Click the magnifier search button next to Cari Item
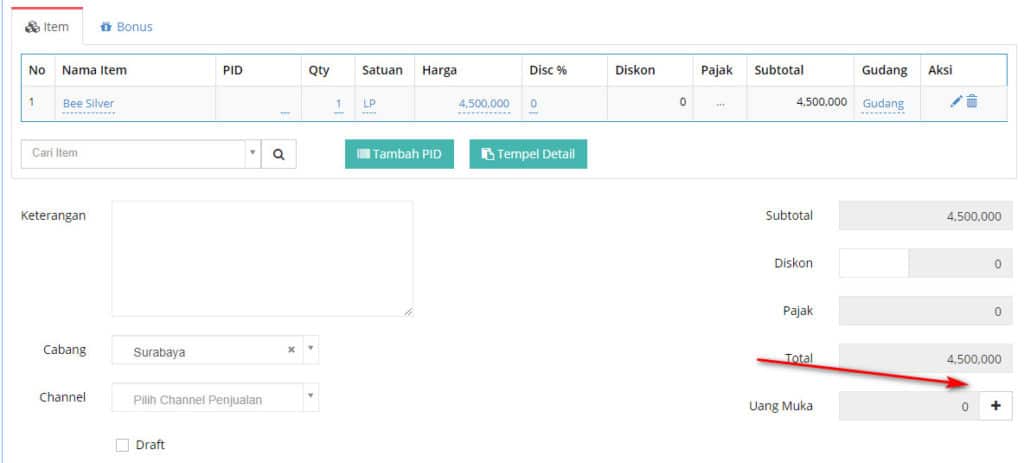This screenshot has width=1024, height=463. pyautogui.click(x=279, y=154)
